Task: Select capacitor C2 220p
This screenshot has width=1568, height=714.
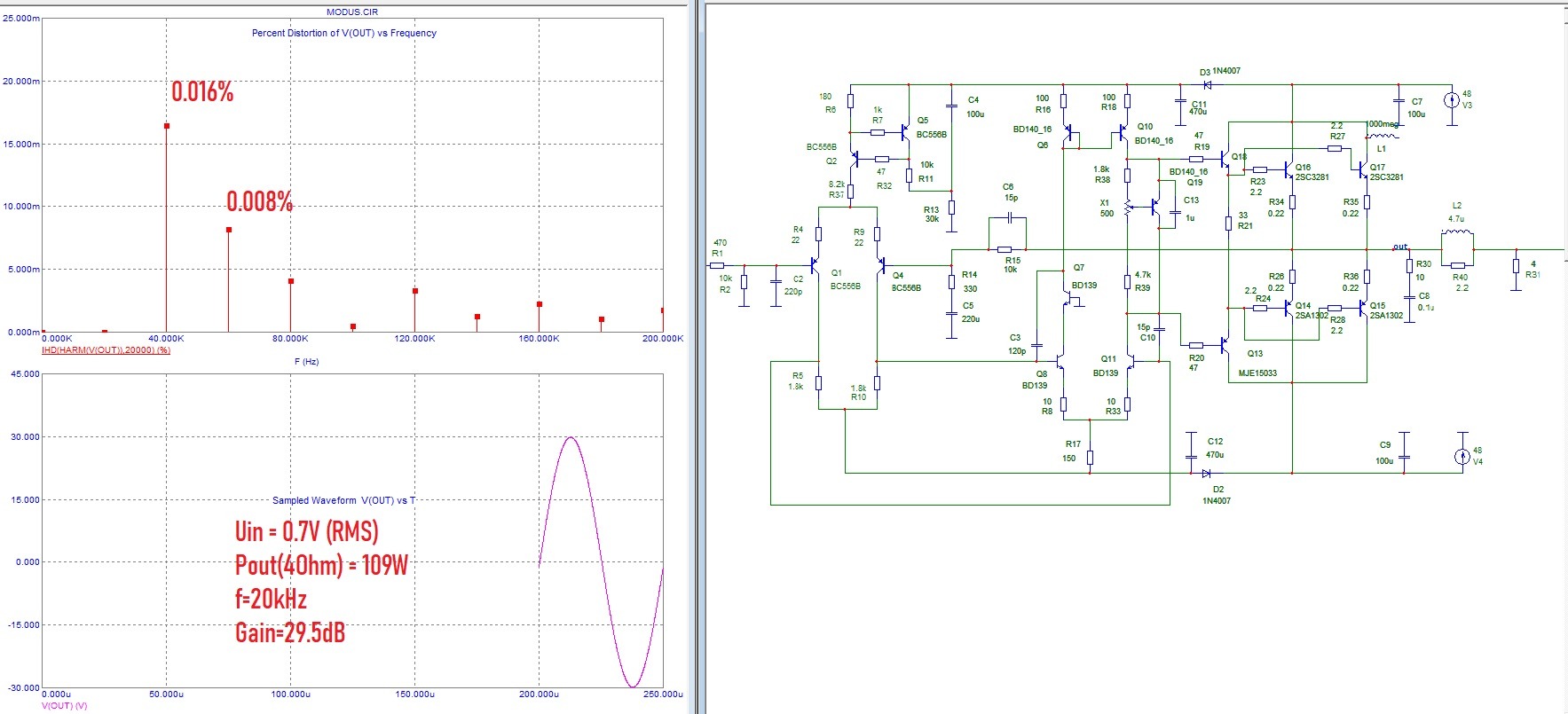Action: (776, 283)
